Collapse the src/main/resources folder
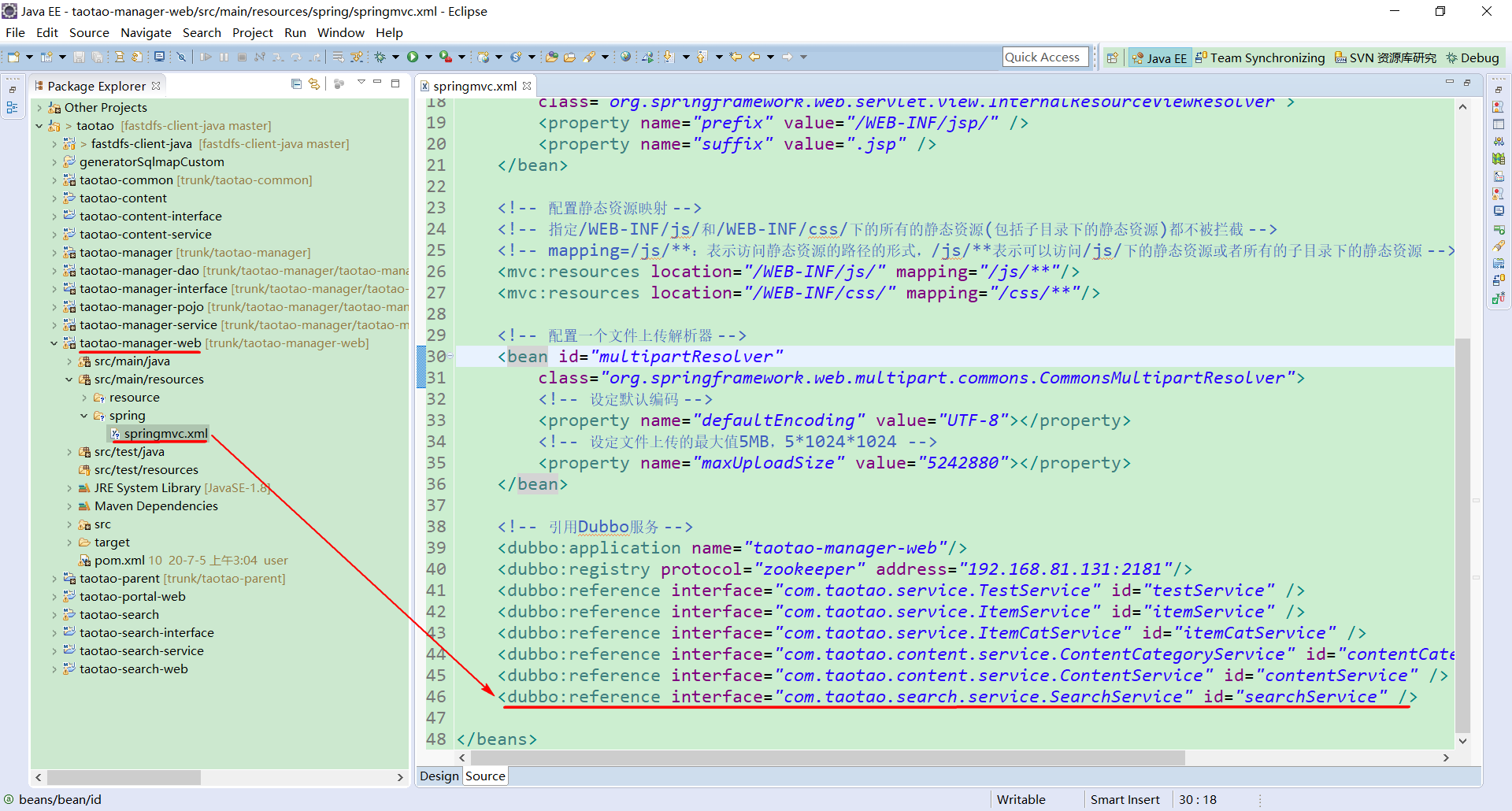 coord(69,380)
